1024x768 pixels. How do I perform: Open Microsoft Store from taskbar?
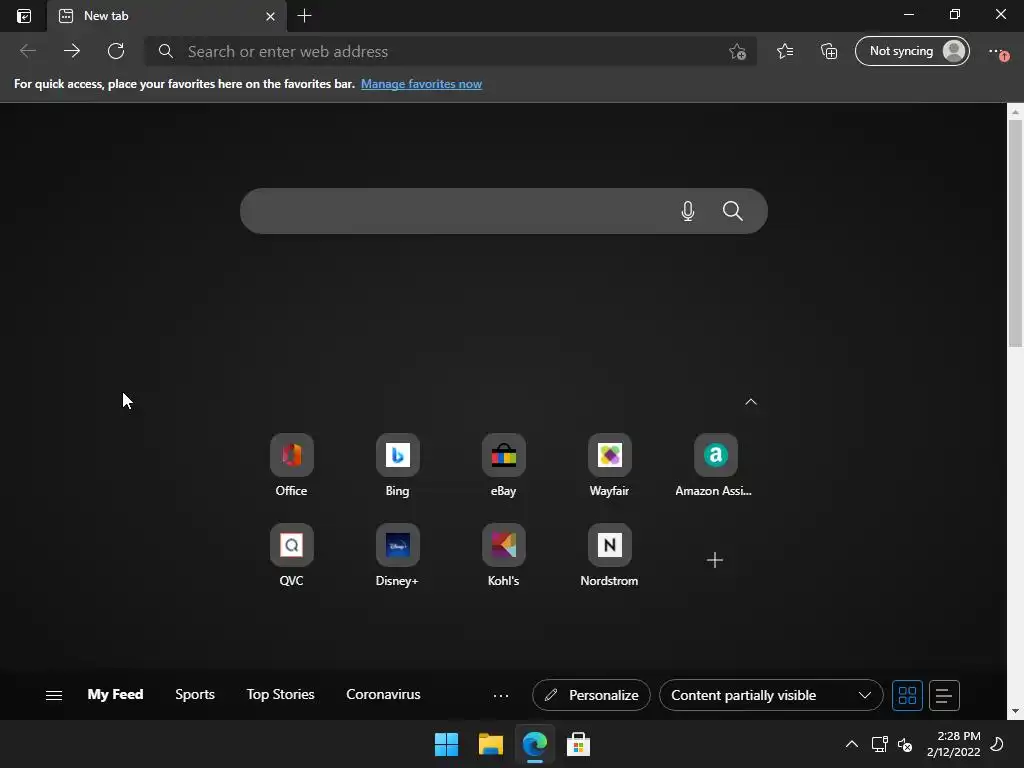pos(578,744)
